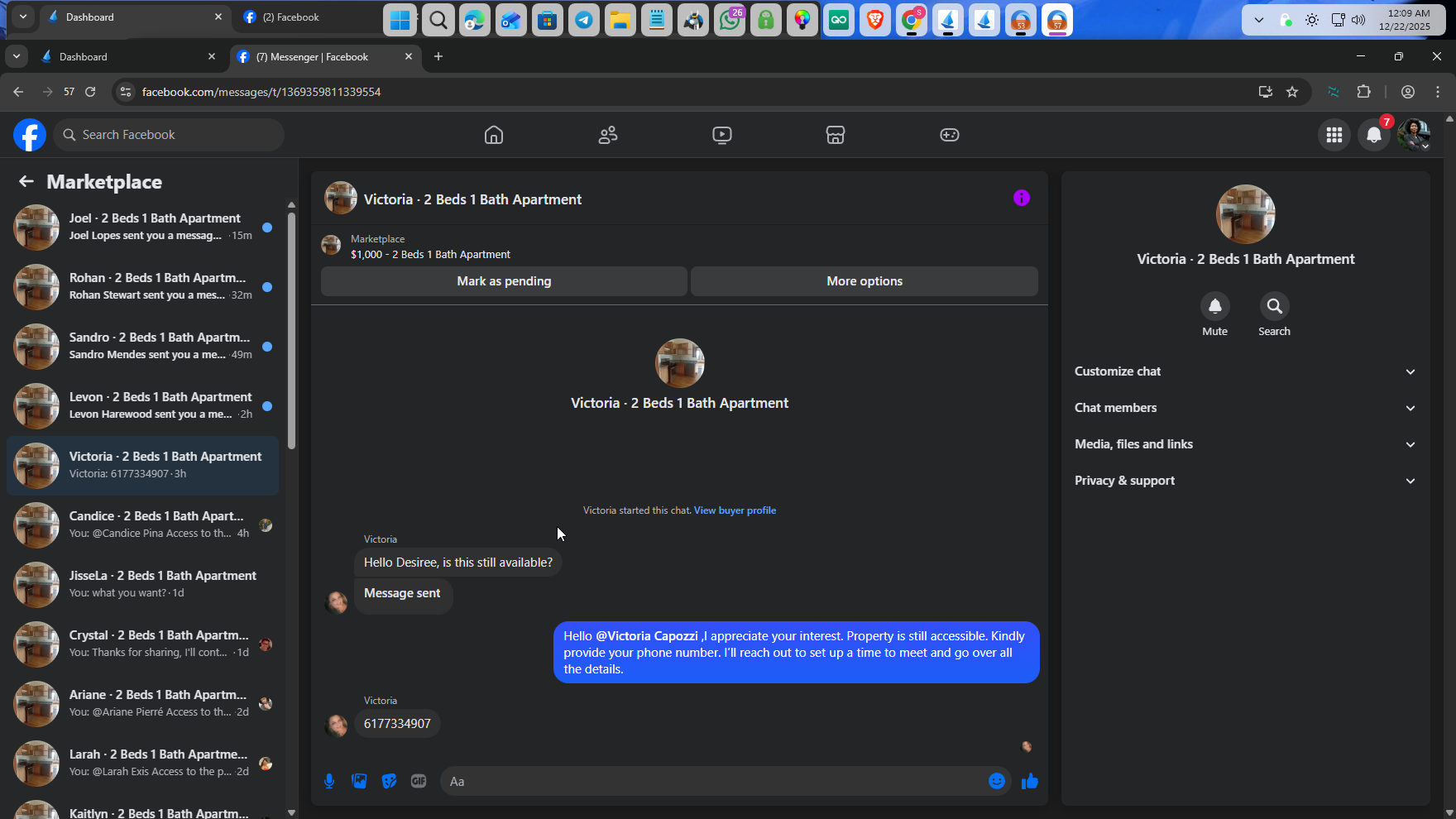1456x819 pixels.
Task: Open Levon Harewood's conversation
Action: [143, 406]
